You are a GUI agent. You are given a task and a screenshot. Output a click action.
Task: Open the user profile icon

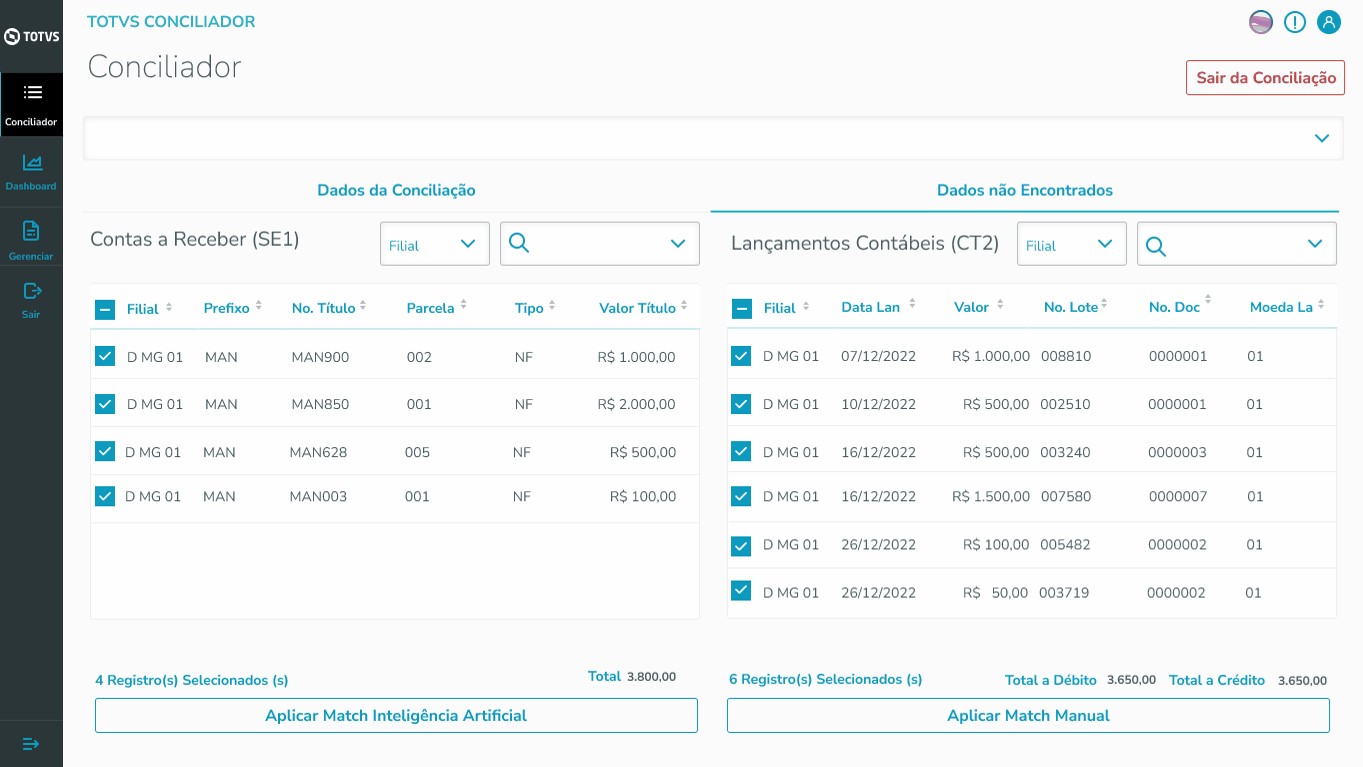pyautogui.click(x=1328, y=22)
